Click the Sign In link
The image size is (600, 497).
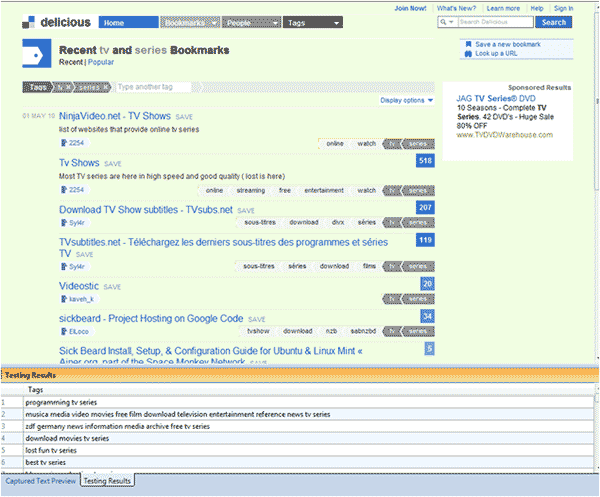point(563,8)
